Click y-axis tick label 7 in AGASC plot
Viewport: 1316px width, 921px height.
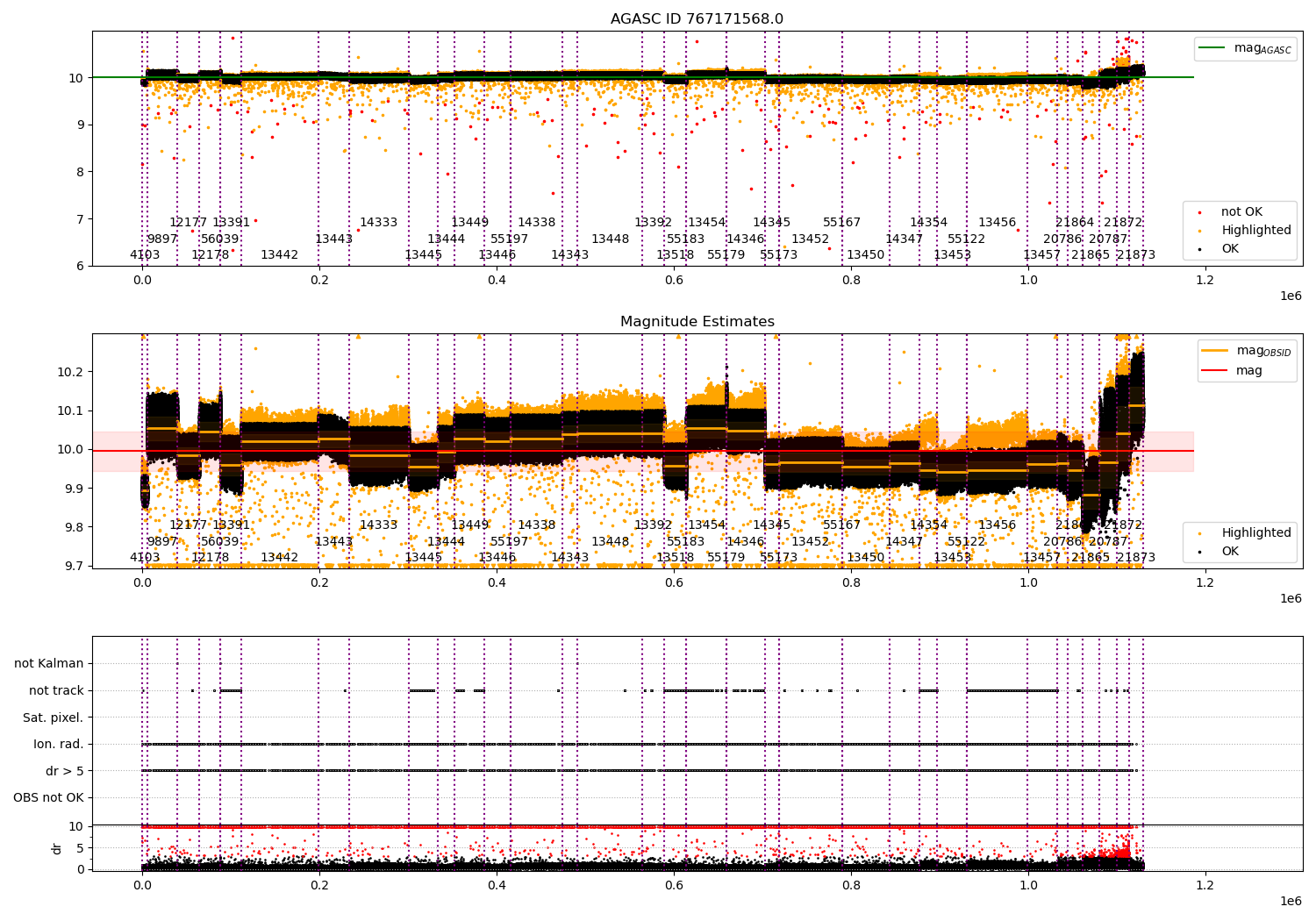tap(79, 219)
